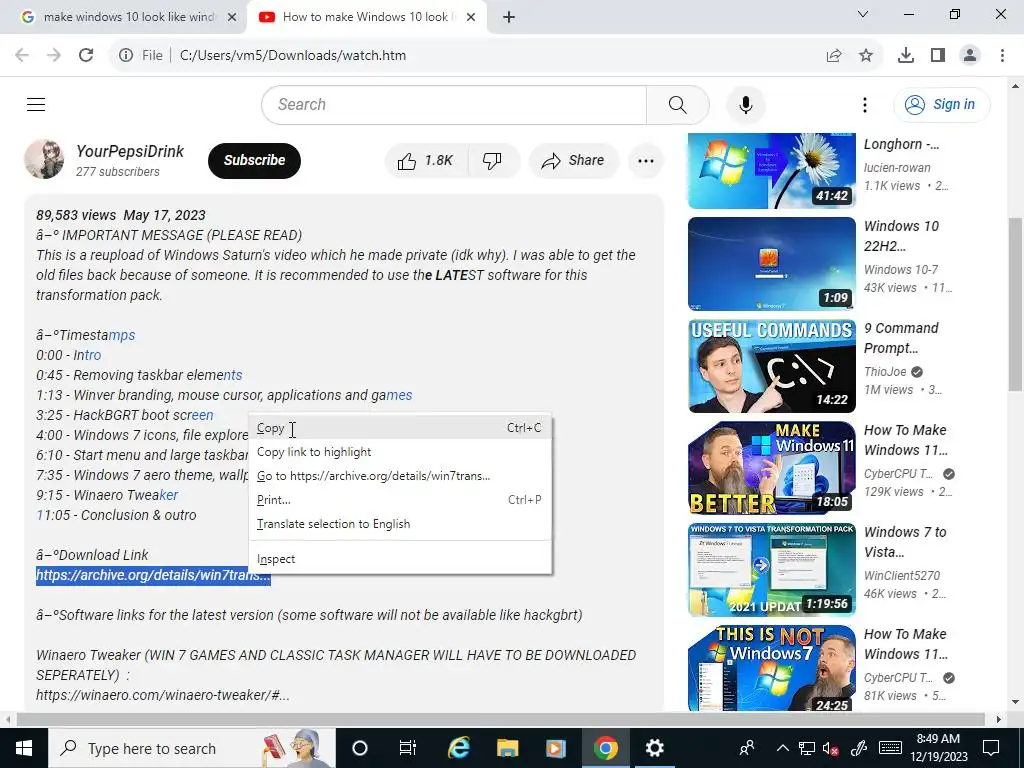Screen dimensions: 1024x768
Task: Open Windows 7 to Vista thumbnail
Action: tap(771, 569)
